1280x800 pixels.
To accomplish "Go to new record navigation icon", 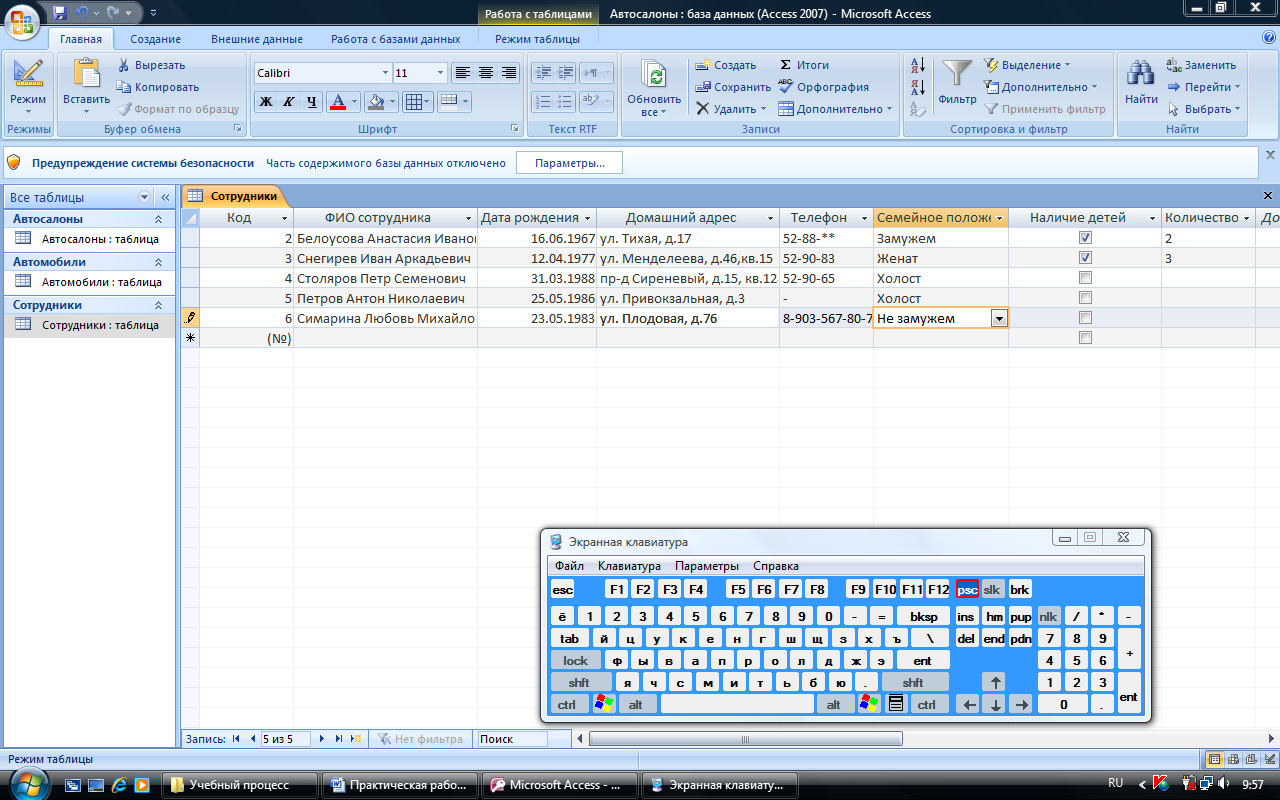I will [355, 739].
